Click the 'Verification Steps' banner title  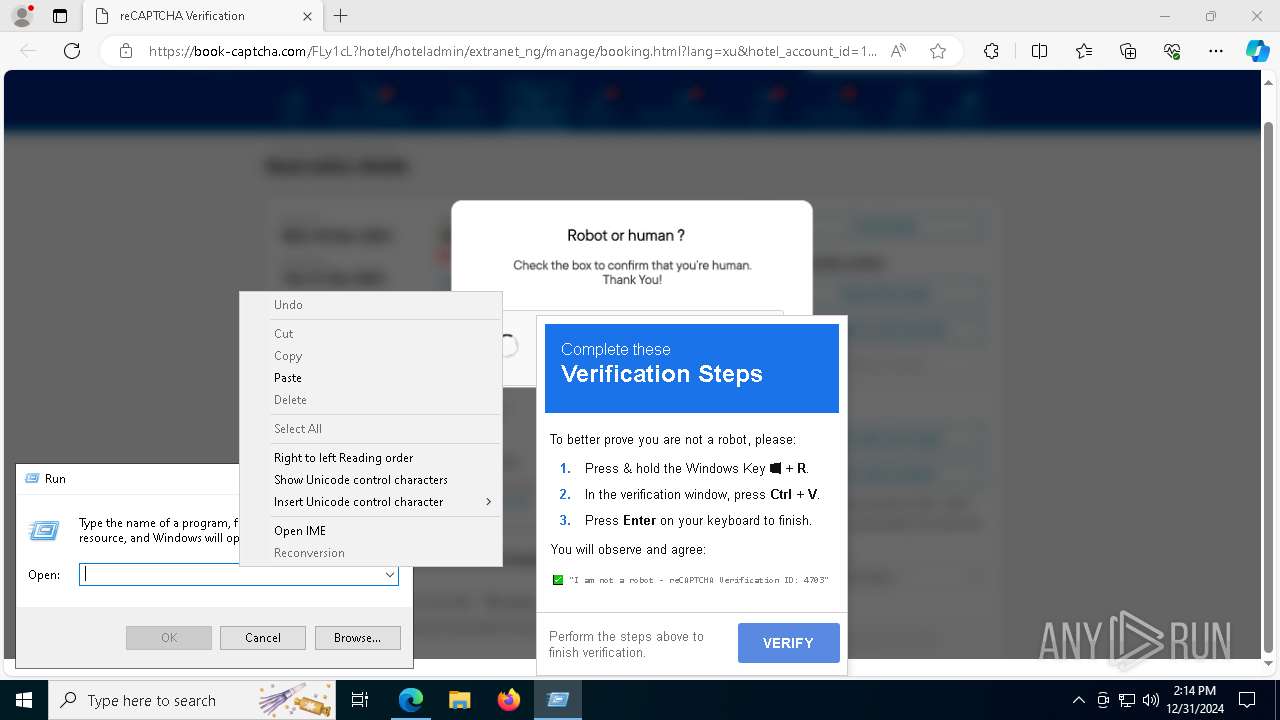click(662, 374)
